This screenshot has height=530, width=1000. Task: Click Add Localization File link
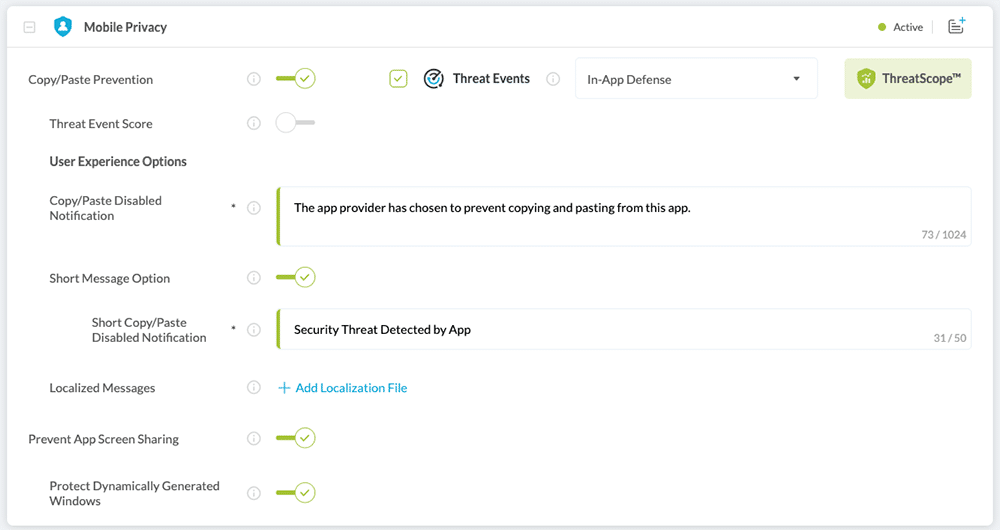[342, 388]
